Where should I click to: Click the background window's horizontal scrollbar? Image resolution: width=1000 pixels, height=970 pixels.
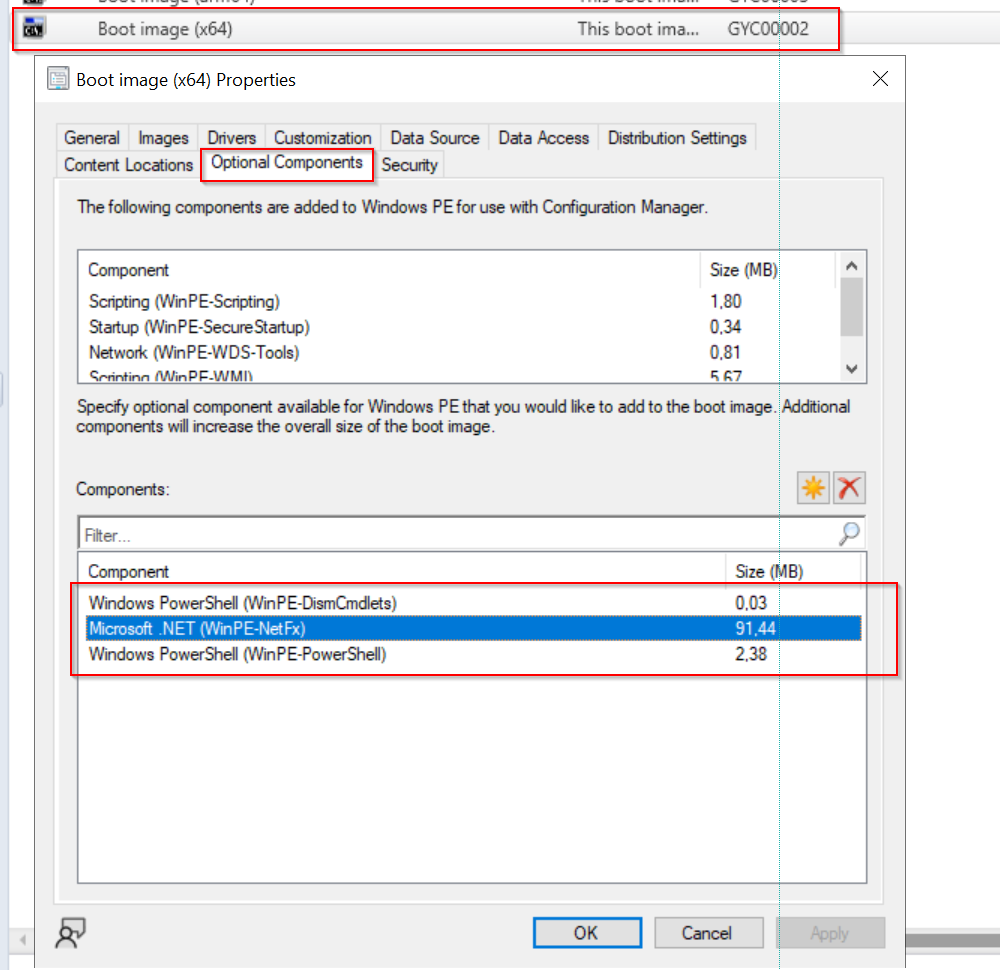click(952, 940)
